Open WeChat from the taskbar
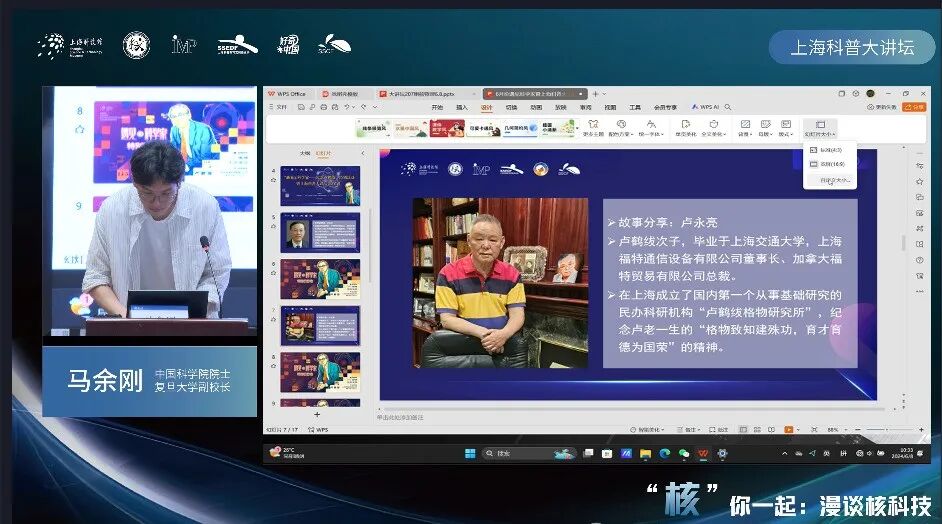The width and height of the screenshot is (942, 524). click(x=684, y=454)
